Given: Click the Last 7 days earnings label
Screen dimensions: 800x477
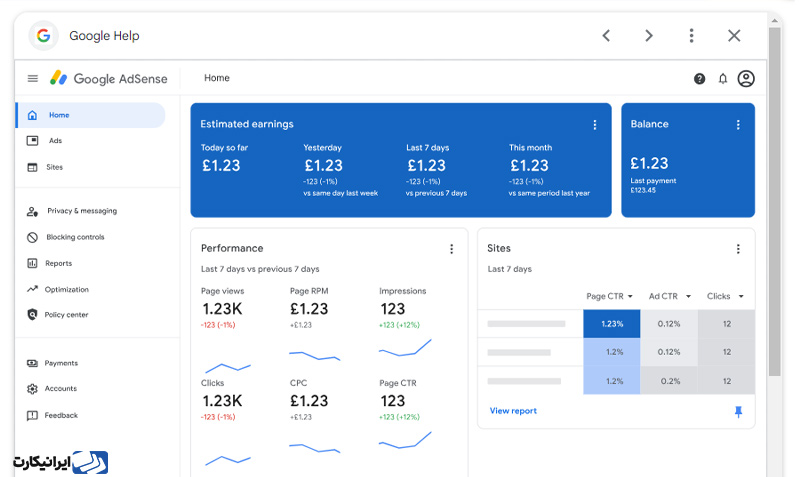Looking at the screenshot, I should point(428,147).
